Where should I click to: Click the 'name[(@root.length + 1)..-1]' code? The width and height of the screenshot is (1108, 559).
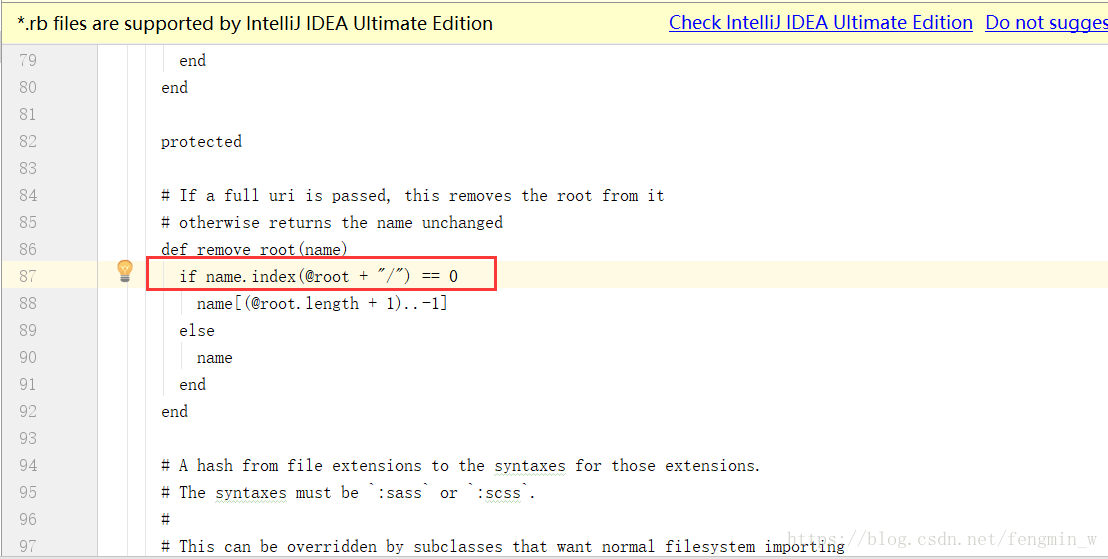pyautogui.click(x=322, y=304)
